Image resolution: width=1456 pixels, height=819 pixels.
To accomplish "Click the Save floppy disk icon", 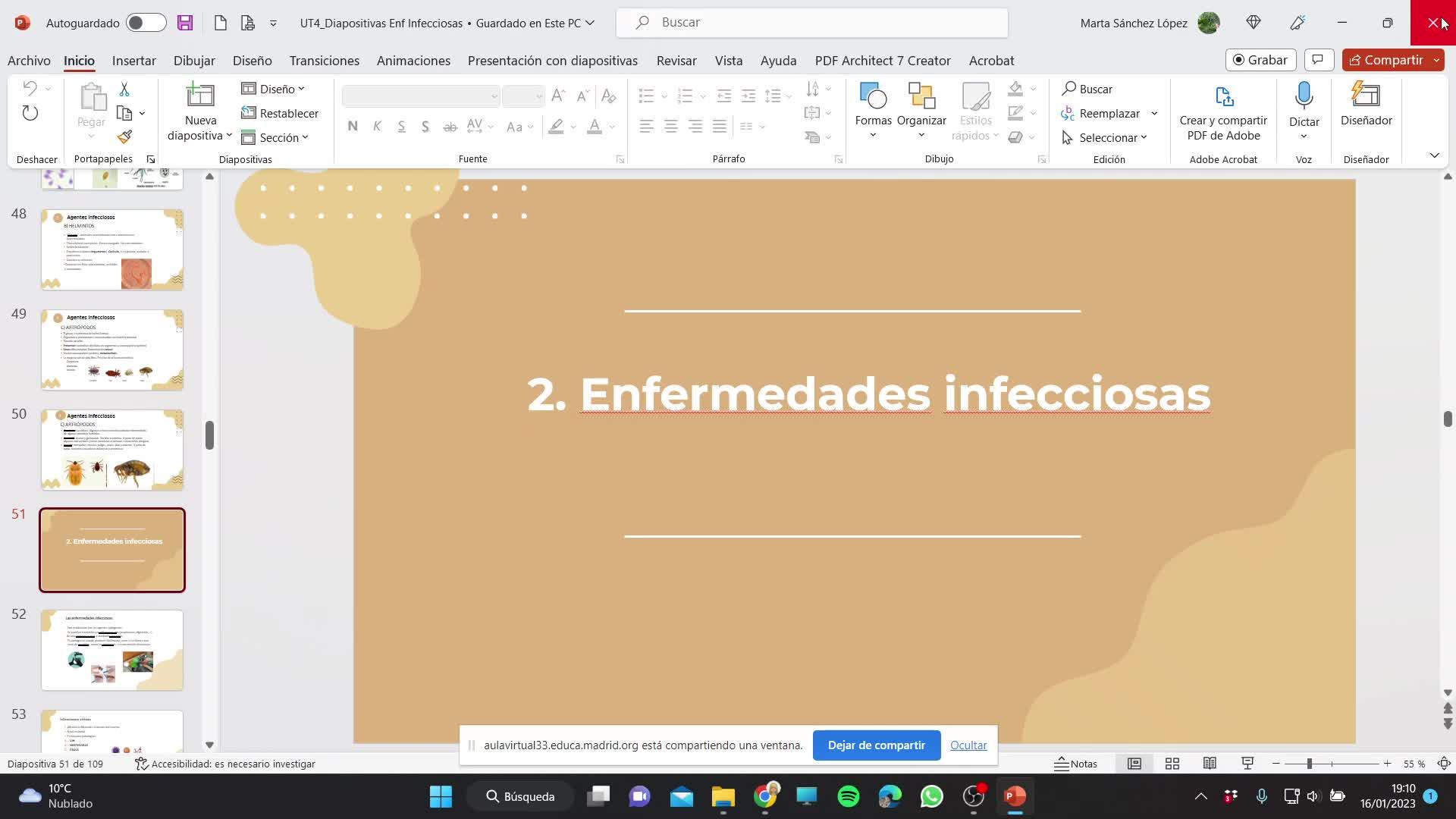I will pos(185,23).
